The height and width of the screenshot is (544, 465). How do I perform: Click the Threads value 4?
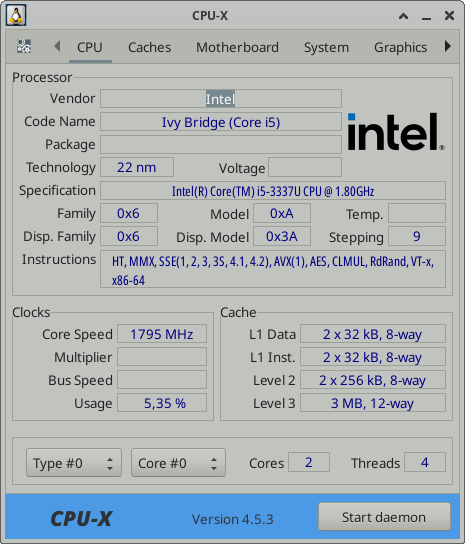[x=425, y=462]
